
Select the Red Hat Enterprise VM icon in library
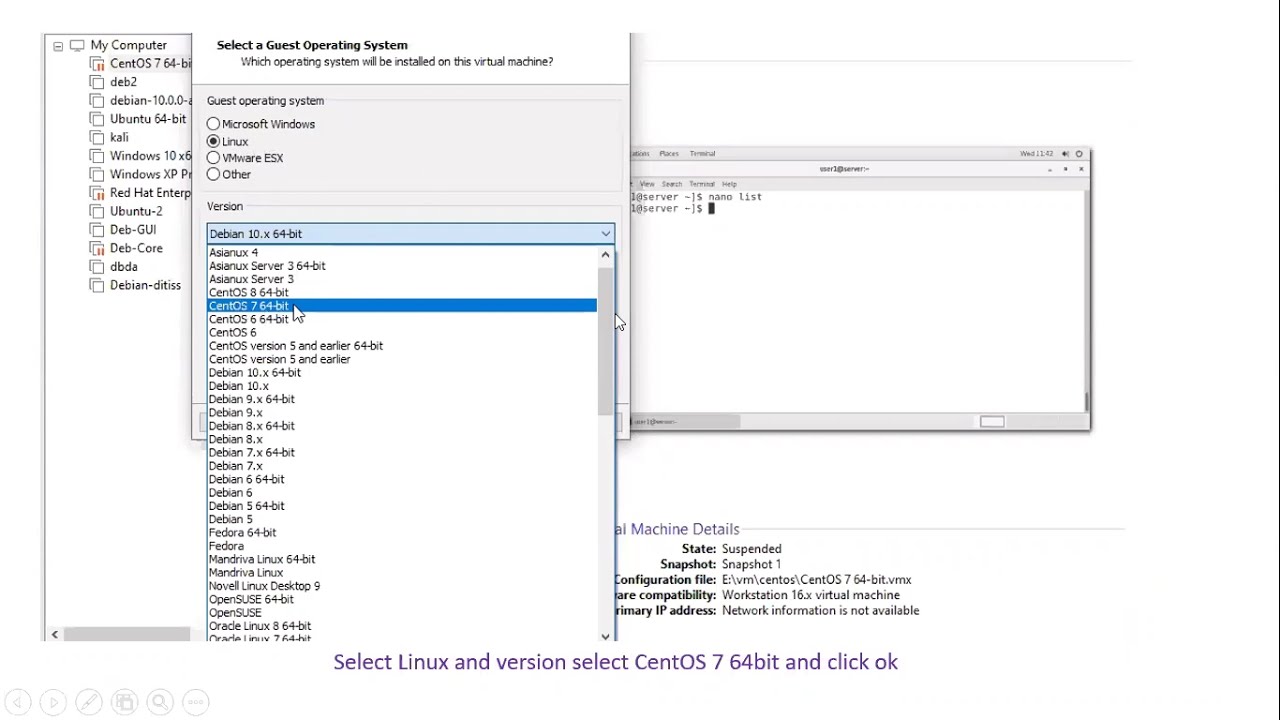97,193
